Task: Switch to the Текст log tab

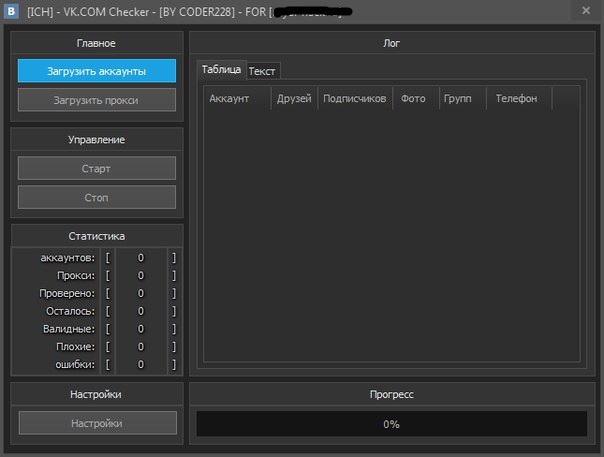Action: click(x=263, y=71)
